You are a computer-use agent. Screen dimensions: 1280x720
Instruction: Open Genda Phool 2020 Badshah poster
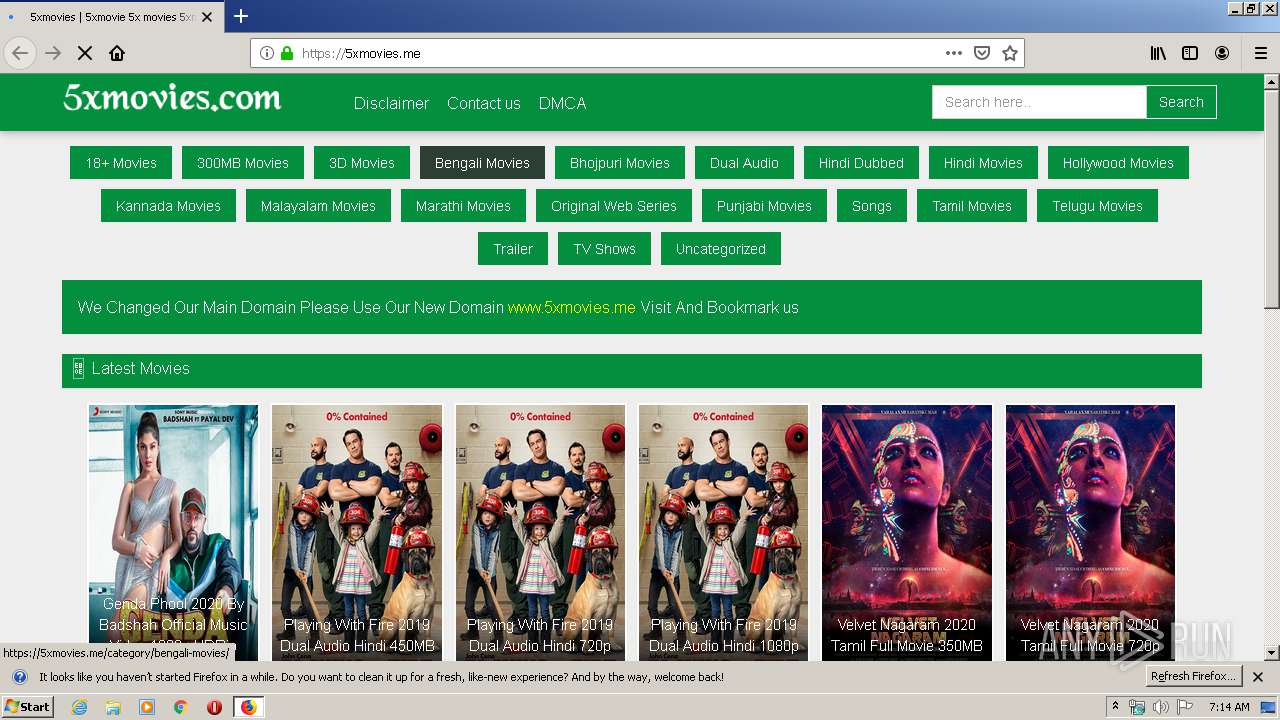(173, 533)
